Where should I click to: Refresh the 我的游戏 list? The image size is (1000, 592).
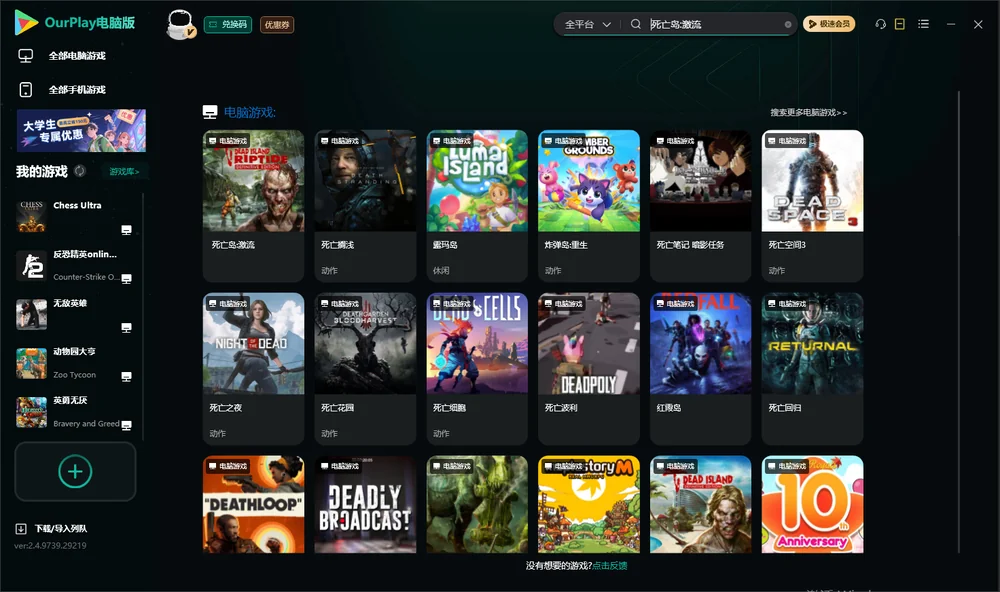[x=80, y=171]
